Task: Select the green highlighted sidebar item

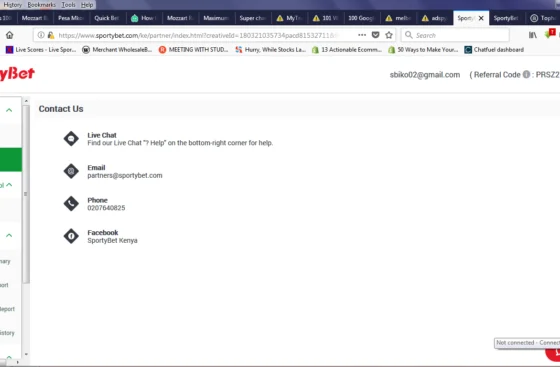Action: [11, 160]
